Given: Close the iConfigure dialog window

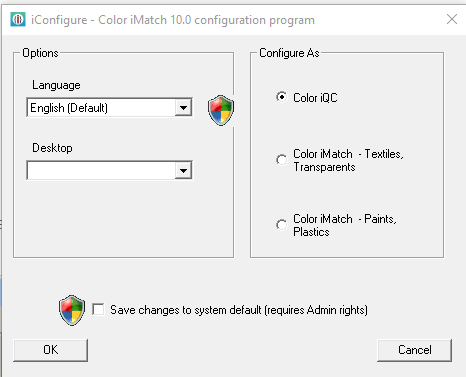Looking at the screenshot, I should coord(452,19).
